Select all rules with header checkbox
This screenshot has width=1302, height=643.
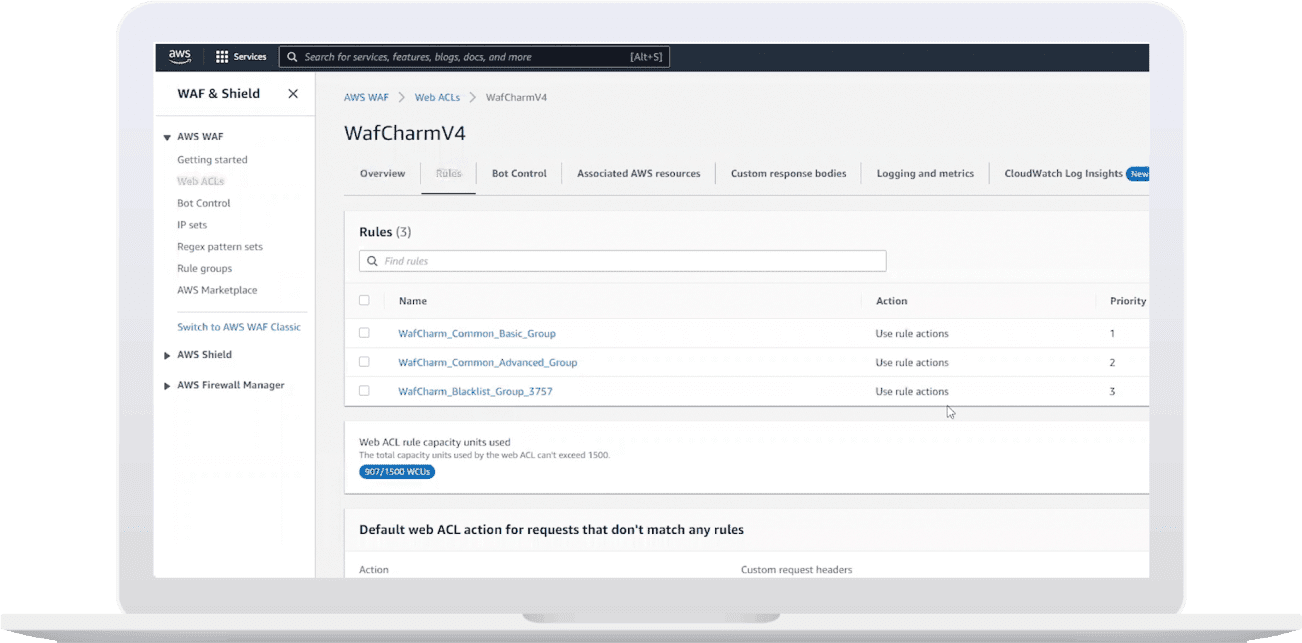coord(364,300)
